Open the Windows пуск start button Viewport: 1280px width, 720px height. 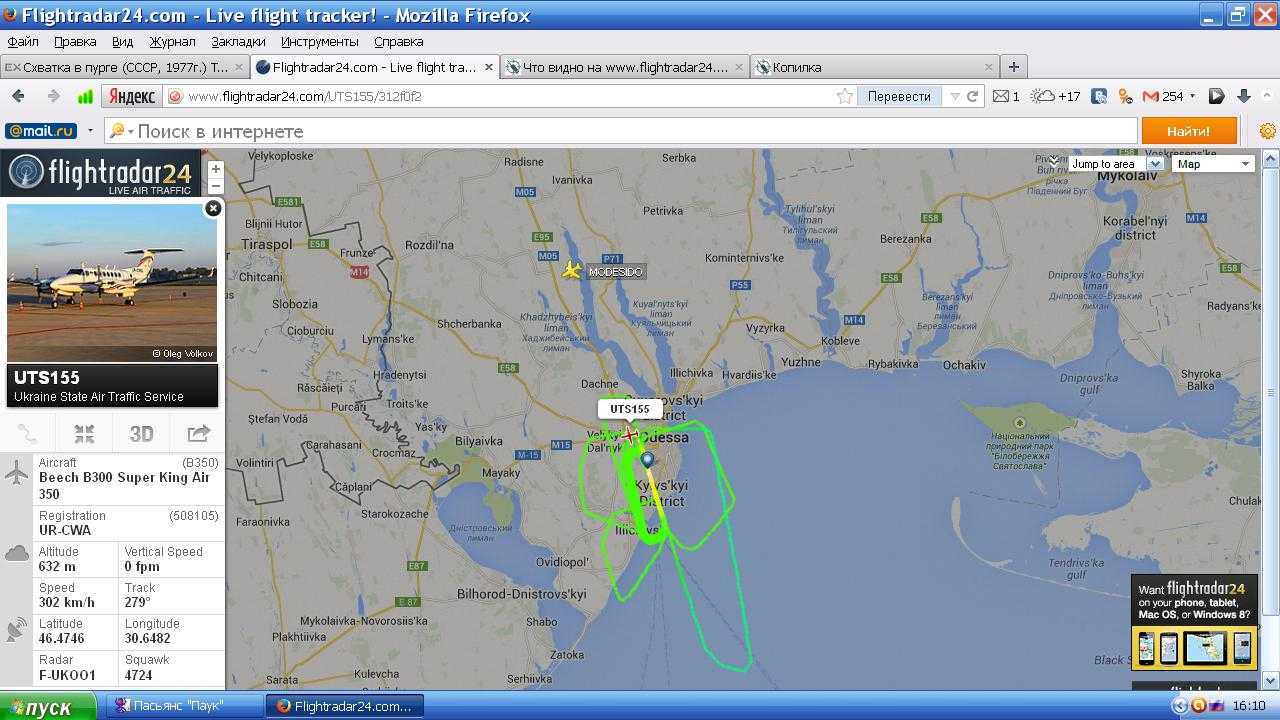tap(47, 706)
